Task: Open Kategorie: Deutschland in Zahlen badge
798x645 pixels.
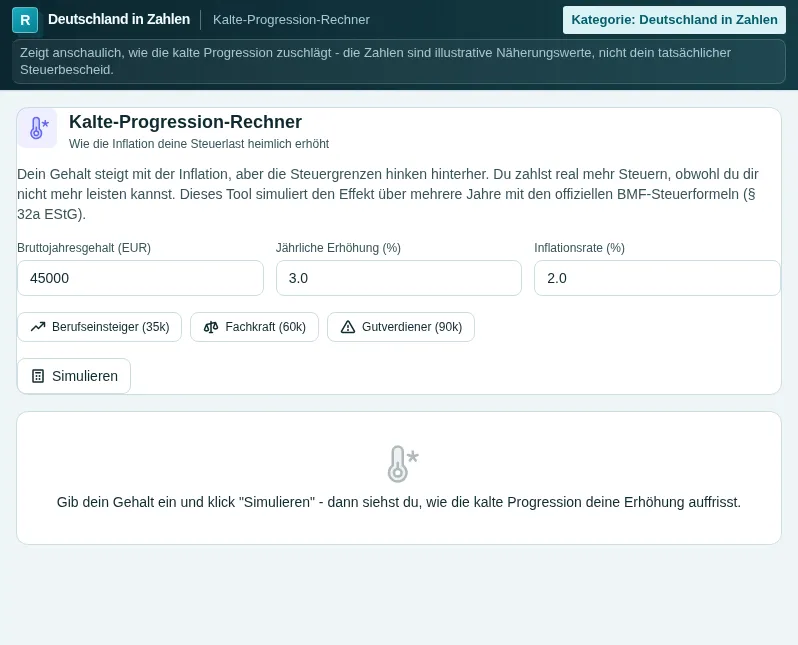Action: pyautogui.click(x=674, y=20)
